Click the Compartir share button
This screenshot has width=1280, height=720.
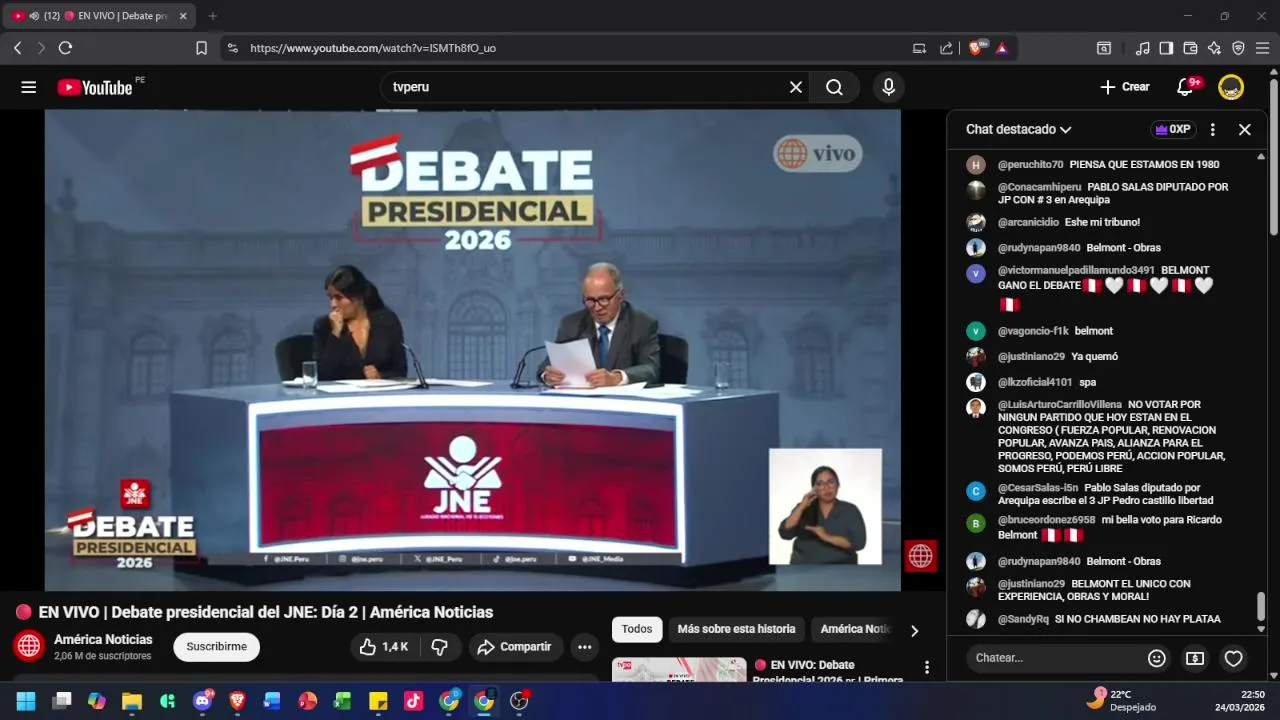[516, 647]
